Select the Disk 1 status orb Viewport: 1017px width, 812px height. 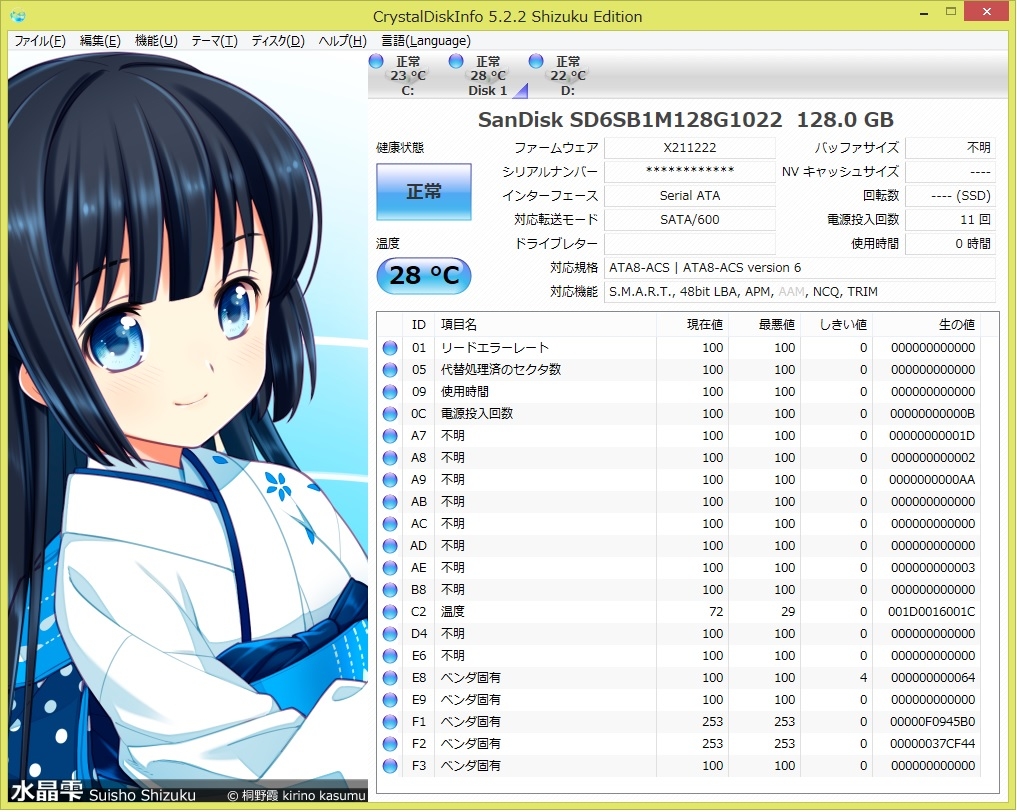click(x=456, y=62)
